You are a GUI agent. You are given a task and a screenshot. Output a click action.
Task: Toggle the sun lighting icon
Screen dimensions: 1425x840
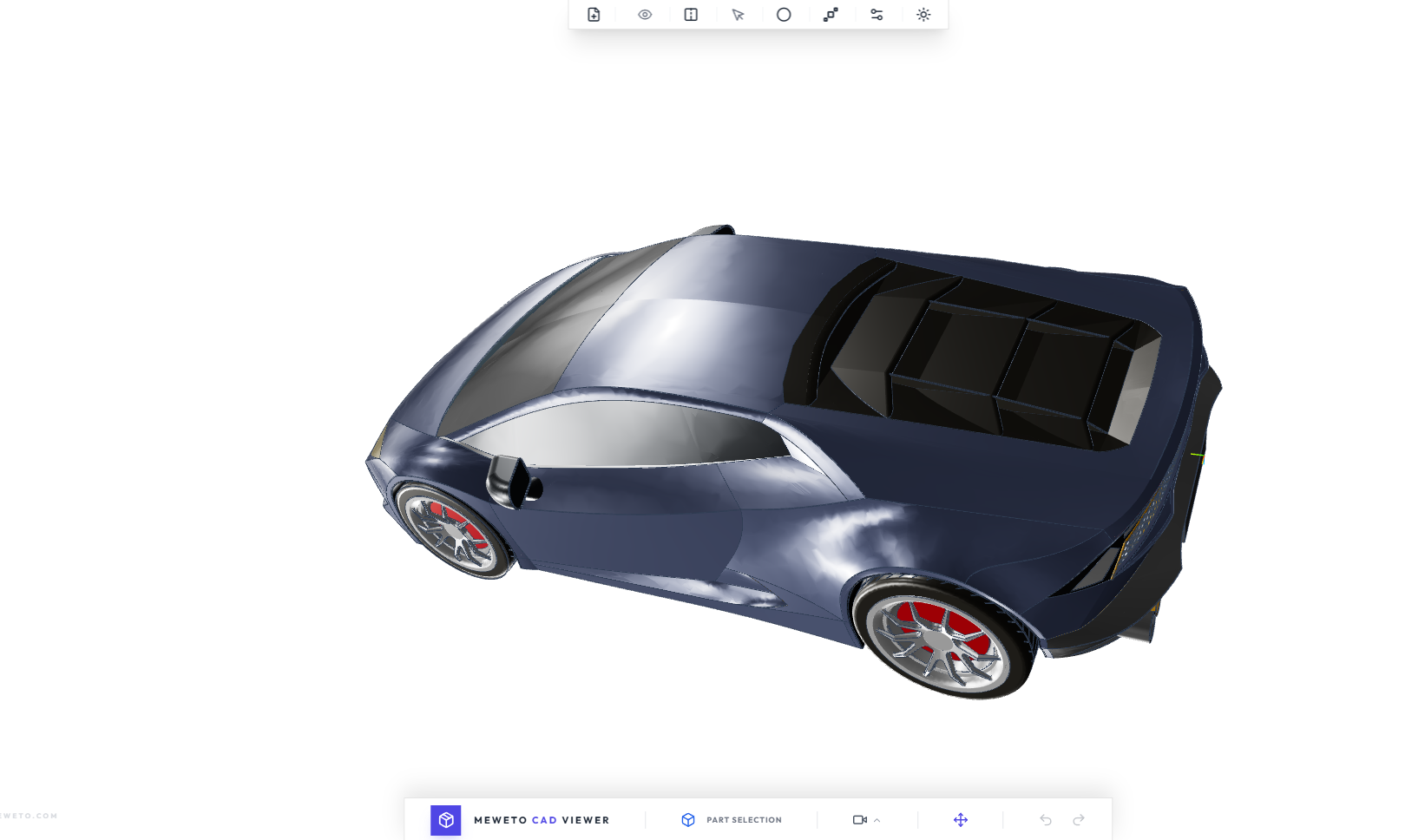click(923, 15)
